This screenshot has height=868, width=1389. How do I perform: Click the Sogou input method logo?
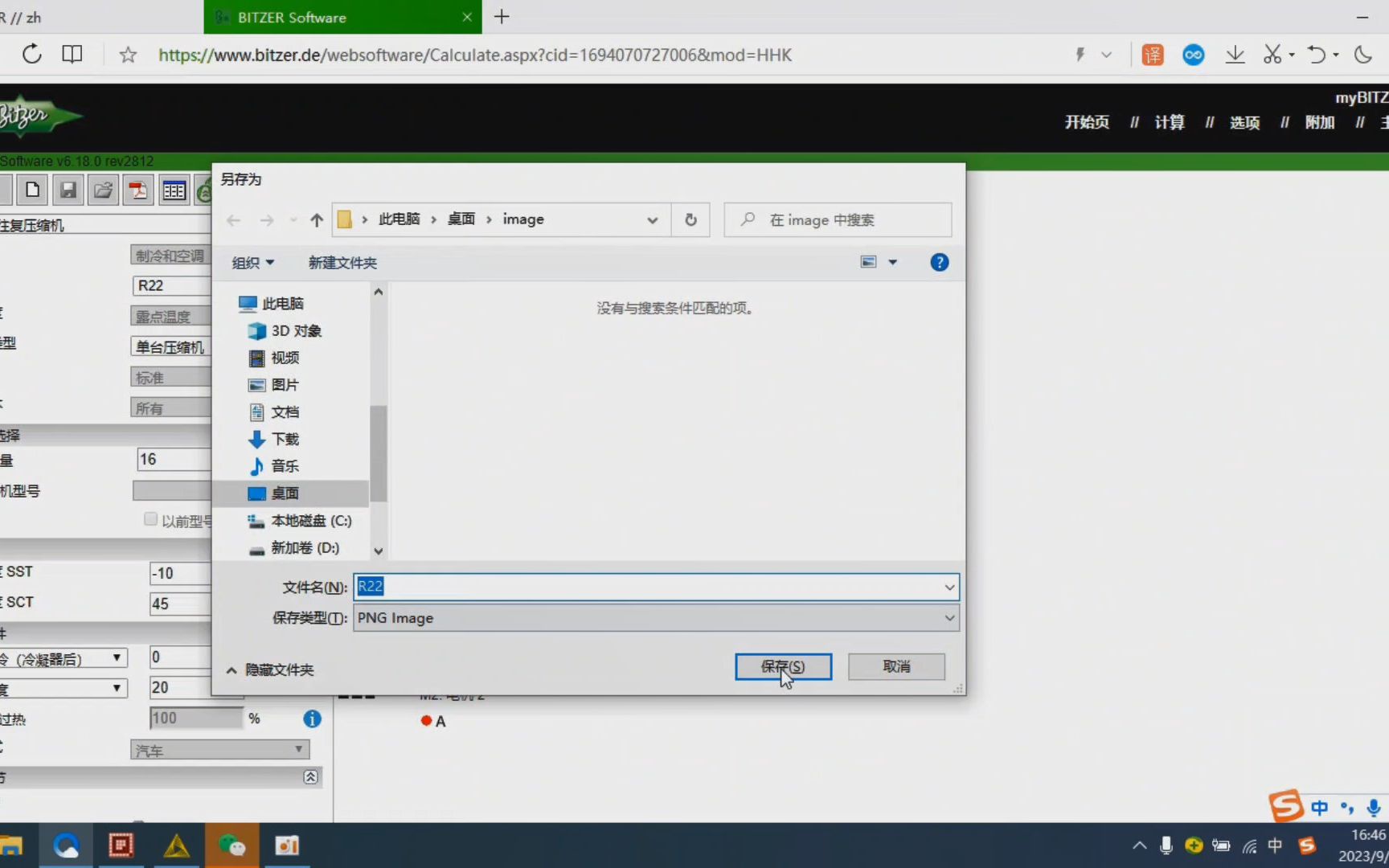[x=1286, y=805]
